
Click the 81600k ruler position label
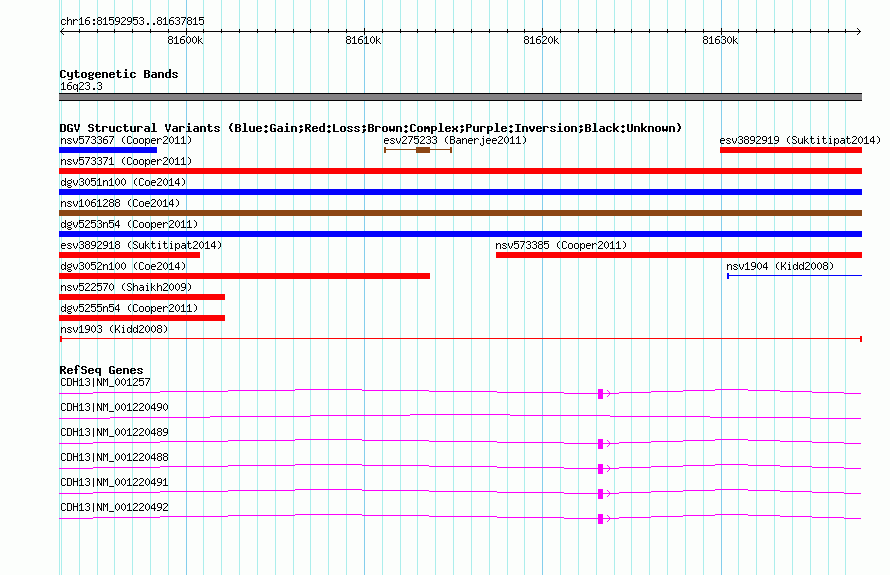185,40
